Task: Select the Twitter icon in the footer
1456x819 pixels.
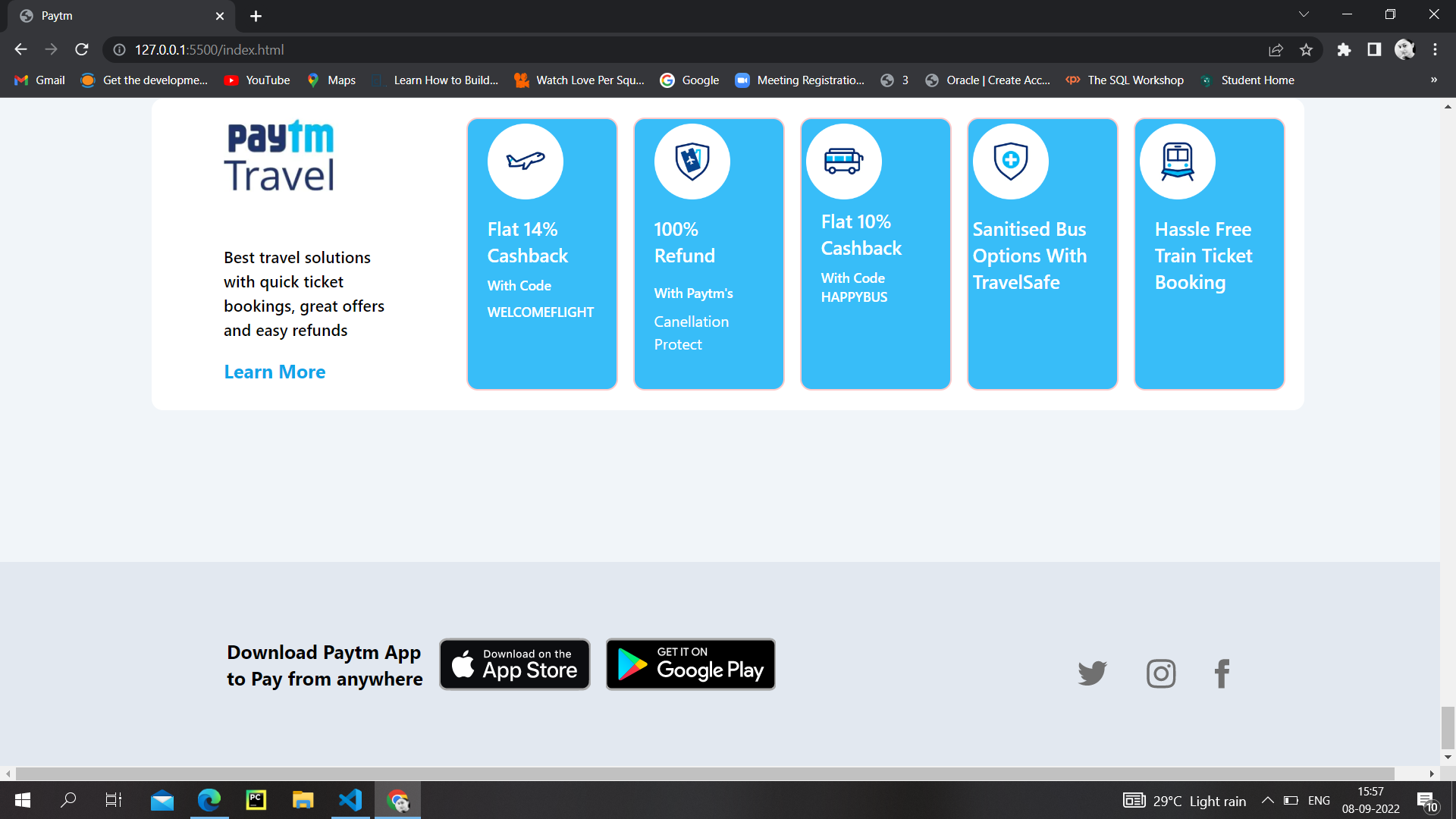Action: (x=1092, y=673)
